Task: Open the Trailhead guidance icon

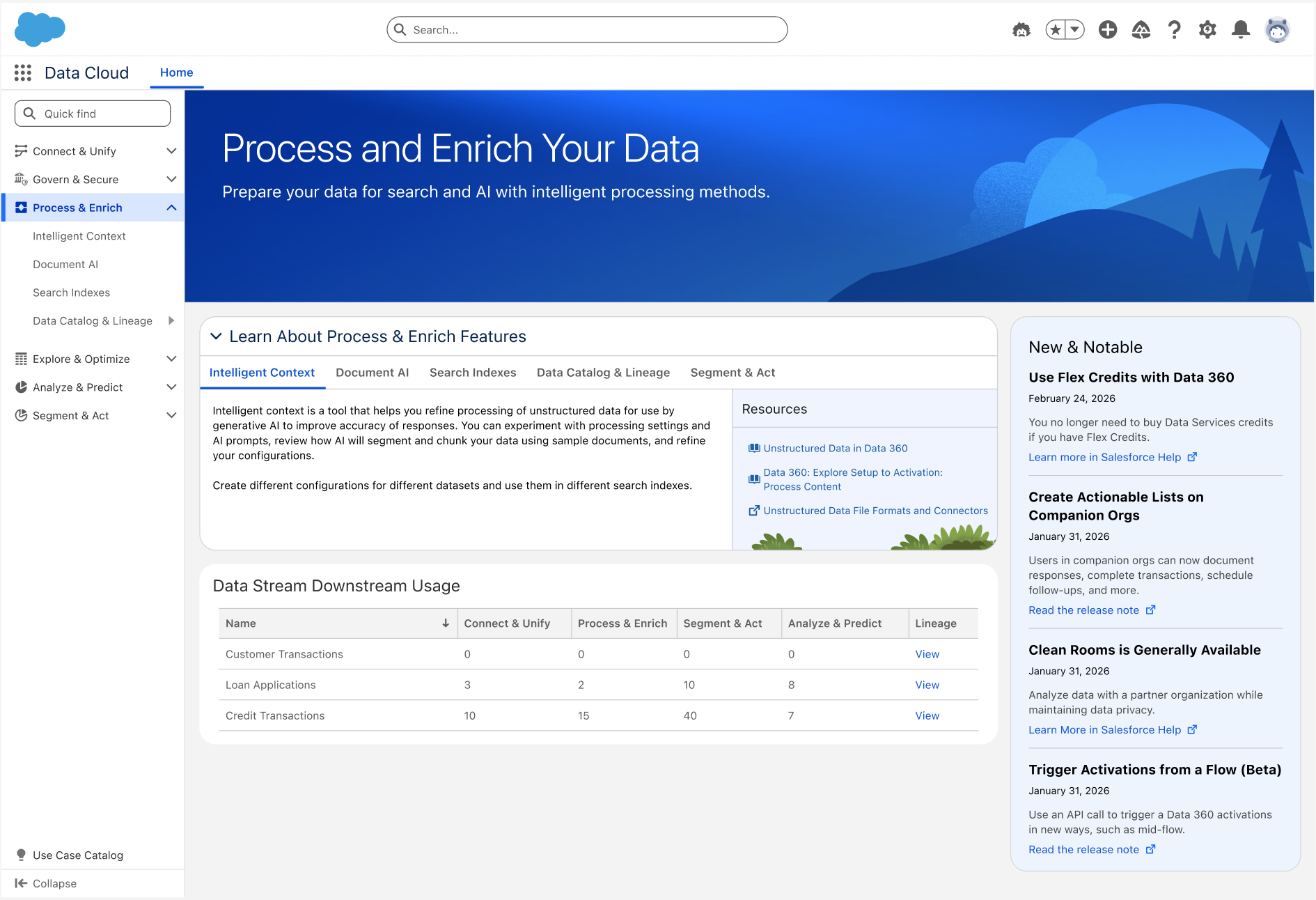Action: coord(1141,30)
